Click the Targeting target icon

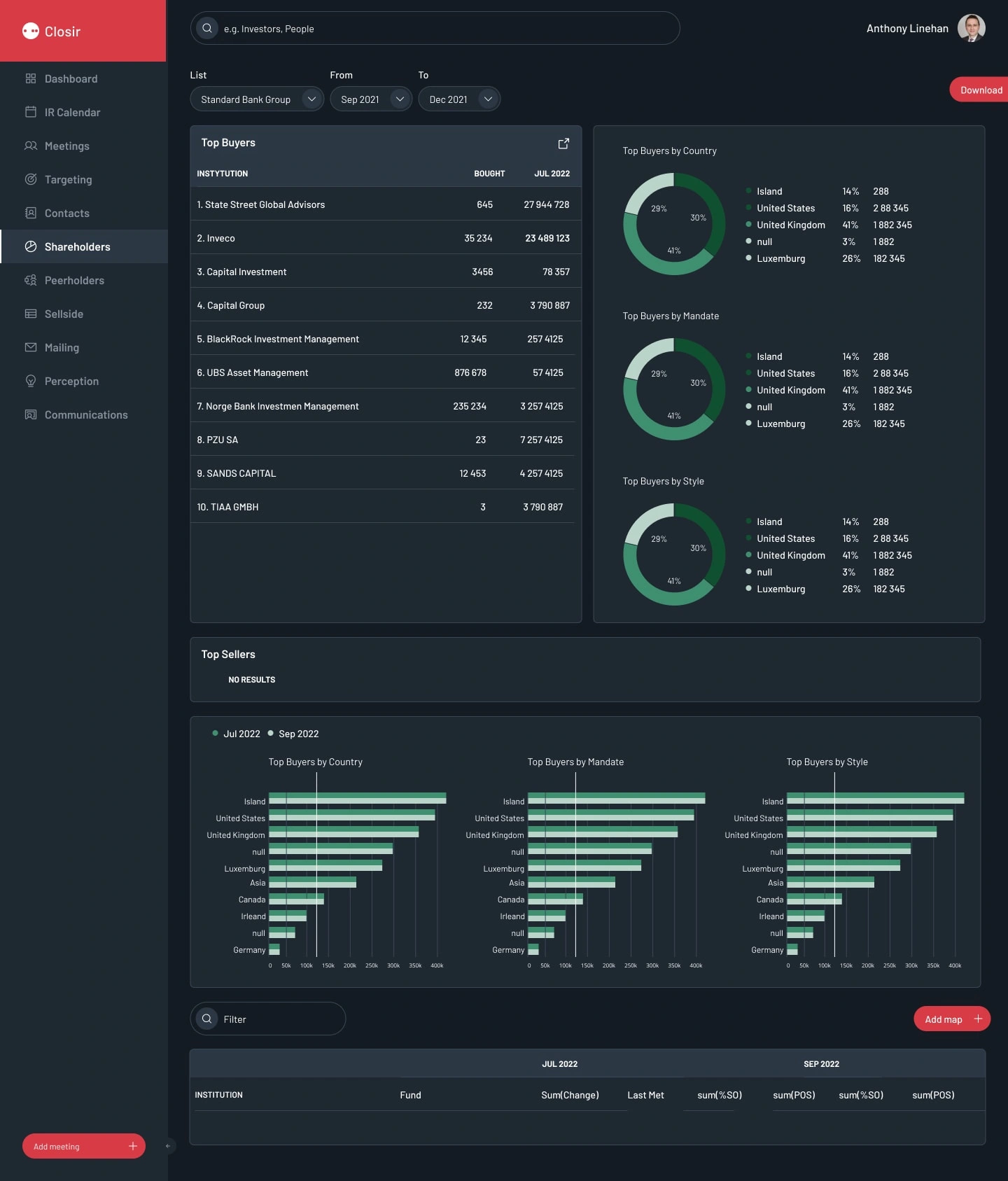pos(31,179)
